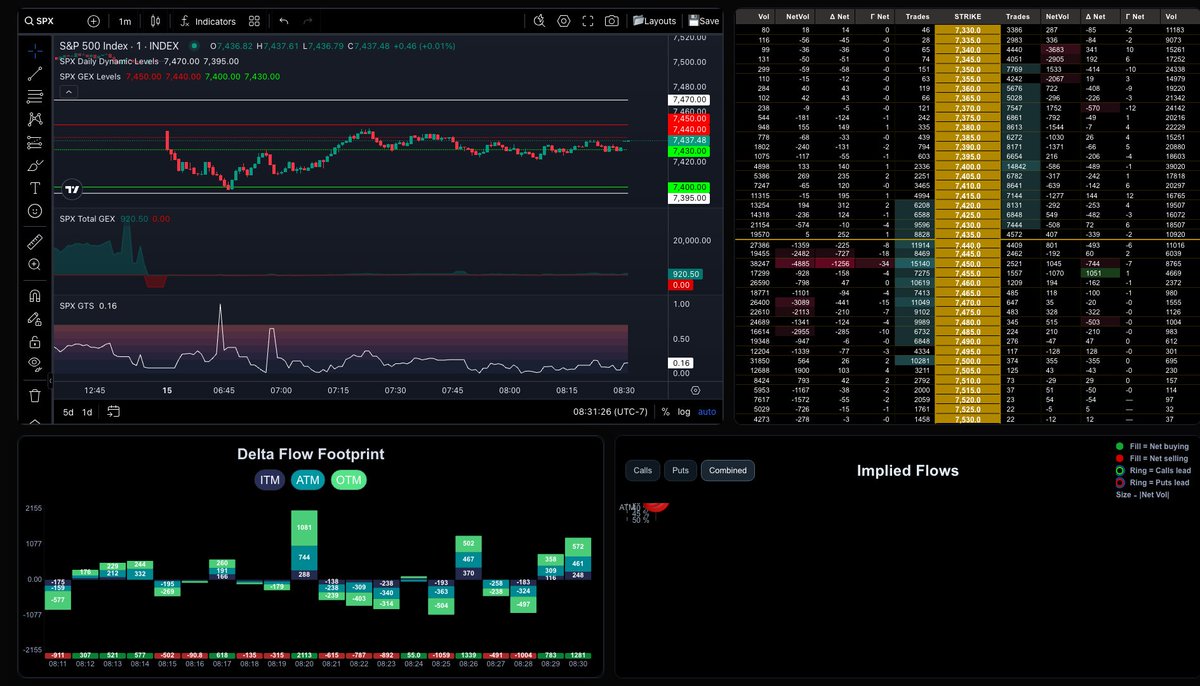Redo last chart action
1200x686 pixels.
click(308, 20)
